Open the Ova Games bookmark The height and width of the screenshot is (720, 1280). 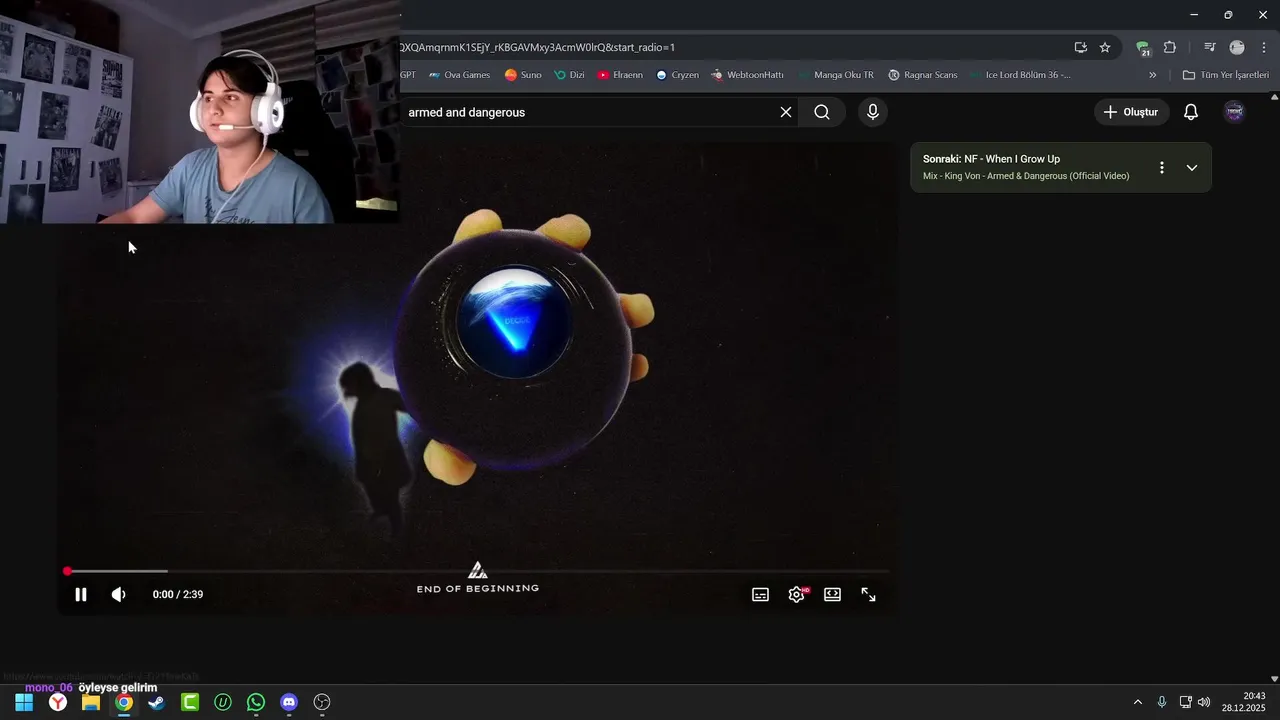click(459, 75)
